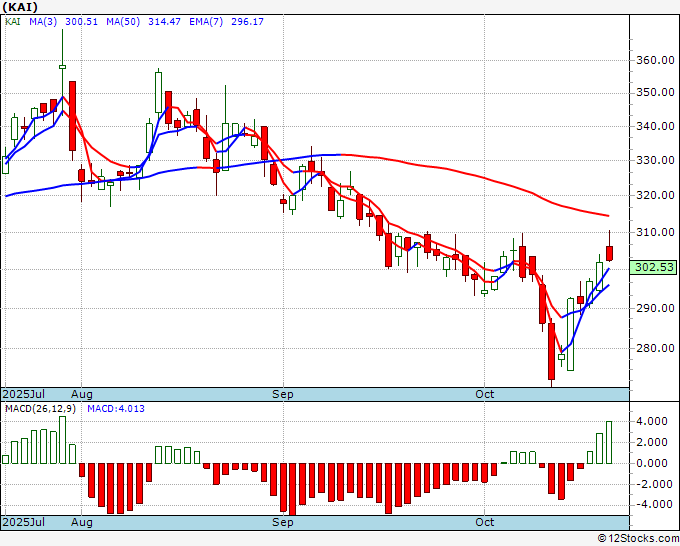This screenshot has height=546, width=680.
Task: Click the MA(3) legend label
Action: tap(43, 22)
